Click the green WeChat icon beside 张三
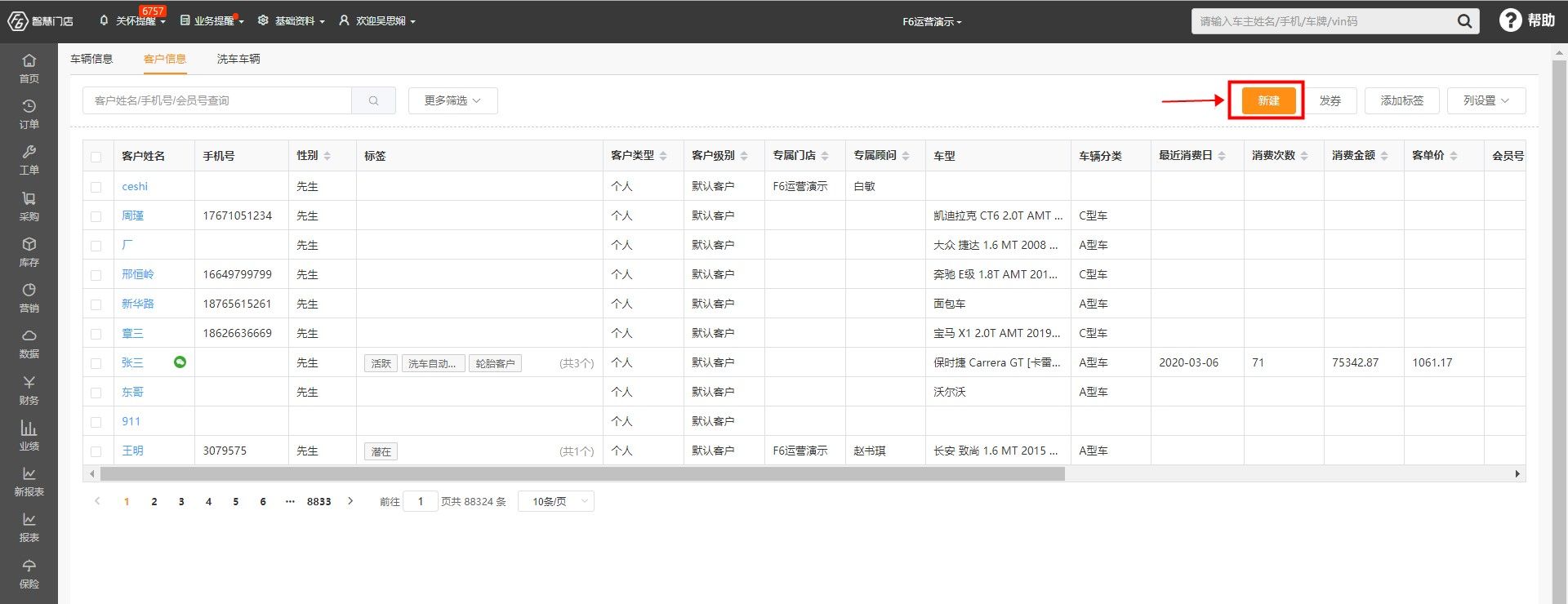 coord(180,362)
